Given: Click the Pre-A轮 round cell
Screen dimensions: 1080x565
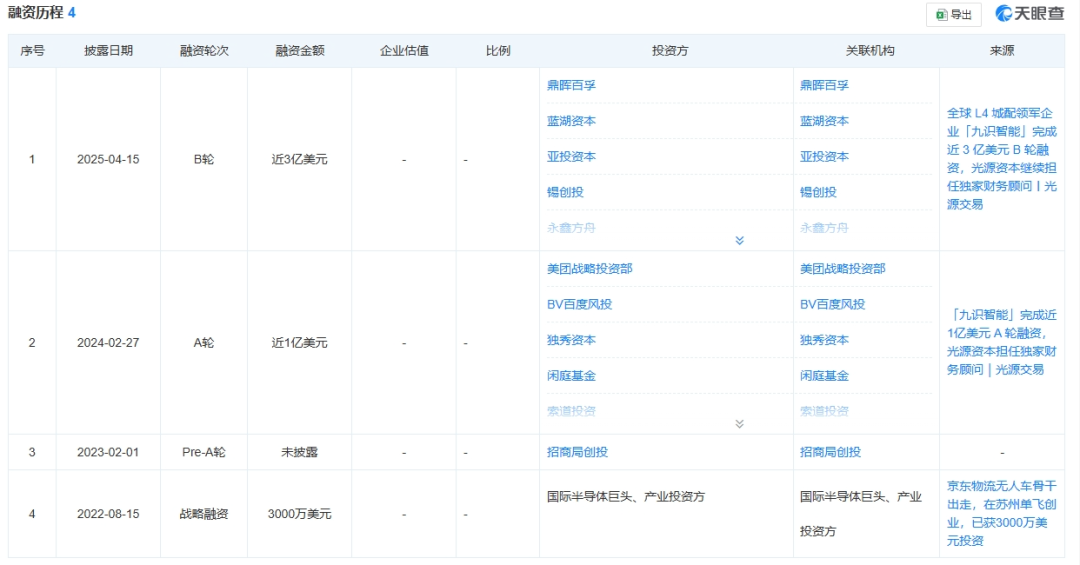Looking at the screenshot, I should tap(204, 453).
